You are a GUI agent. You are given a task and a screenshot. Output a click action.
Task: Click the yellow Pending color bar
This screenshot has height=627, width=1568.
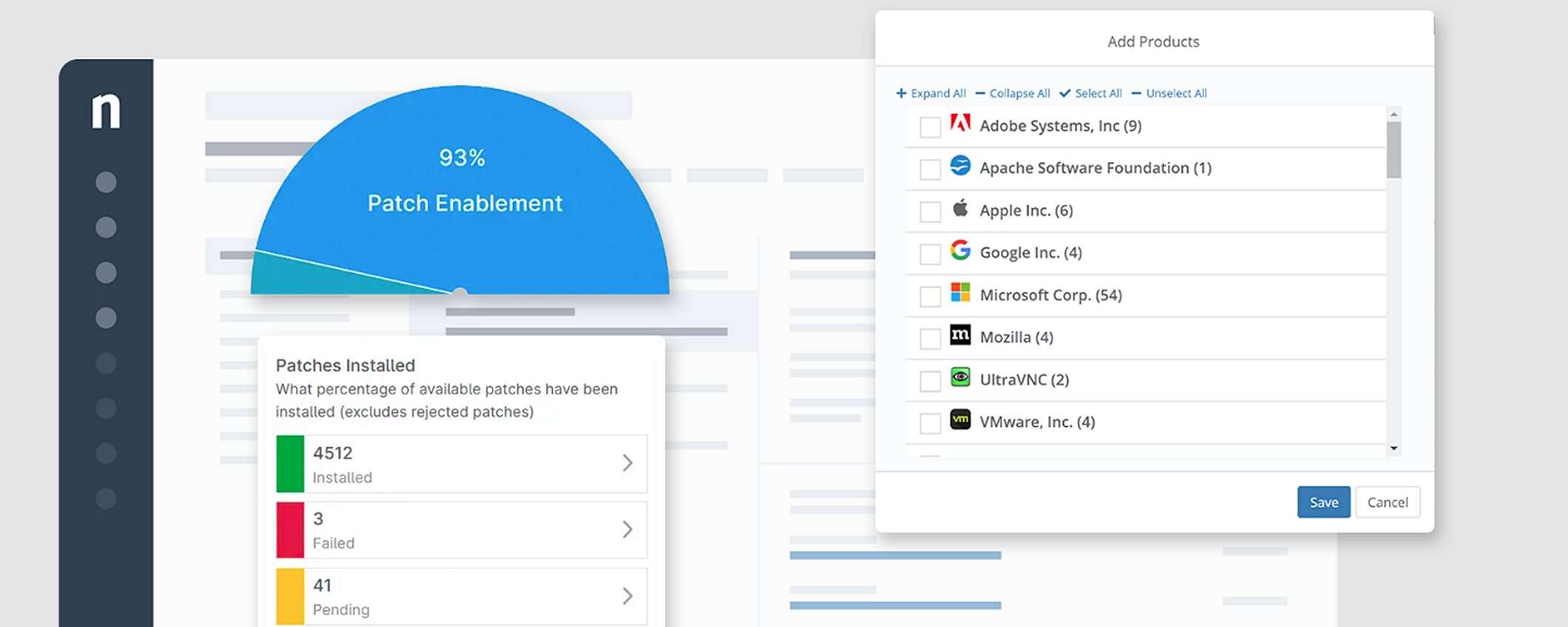(x=290, y=597)
